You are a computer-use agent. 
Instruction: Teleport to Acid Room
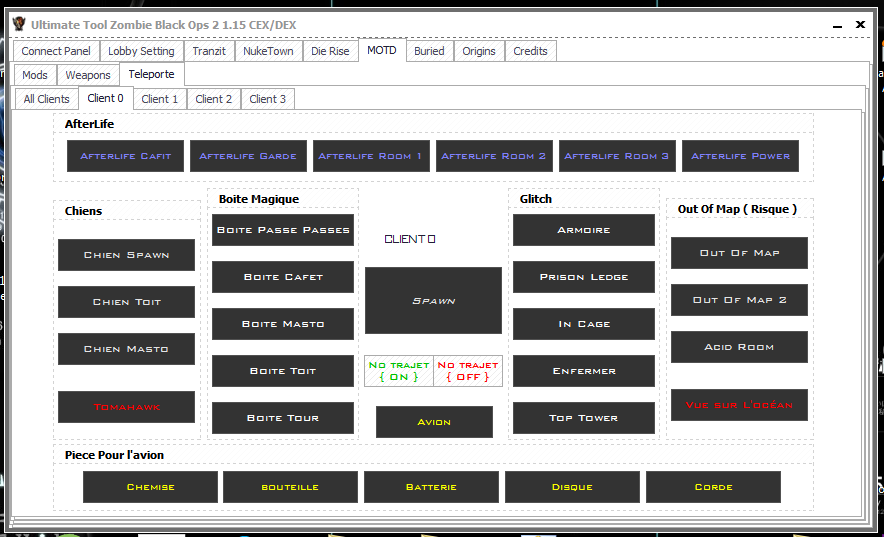[739, 347]
